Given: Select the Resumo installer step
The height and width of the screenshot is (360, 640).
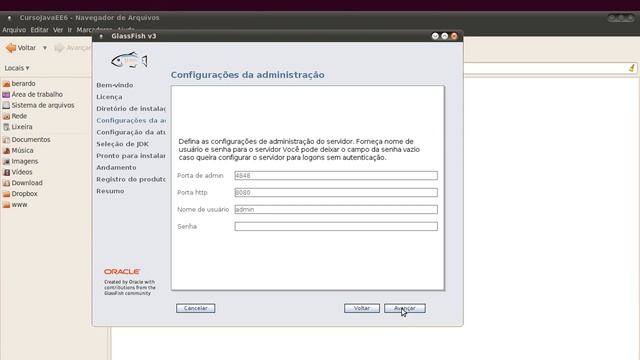Looking at the screenshot, I should pyautogui.click(x=110, y=191).
